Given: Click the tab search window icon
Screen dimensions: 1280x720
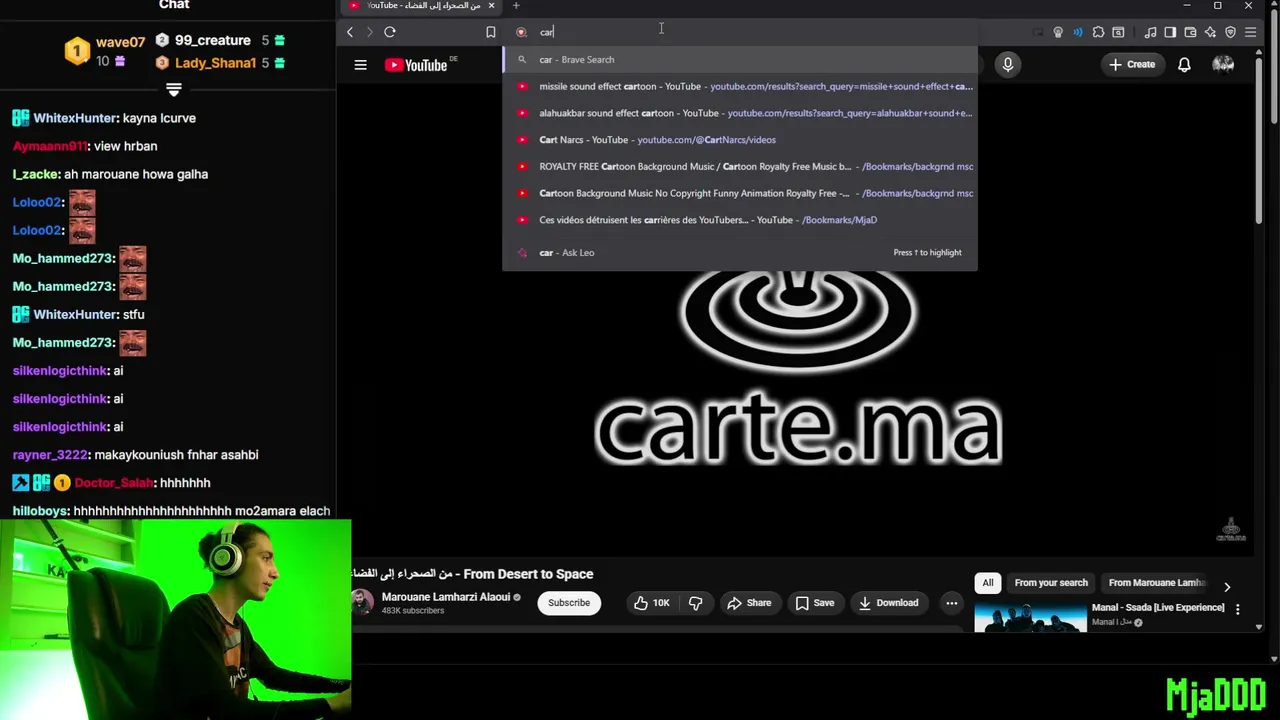Looking at the screenshot, I should pyautogui.click(x=1118, y=32).
